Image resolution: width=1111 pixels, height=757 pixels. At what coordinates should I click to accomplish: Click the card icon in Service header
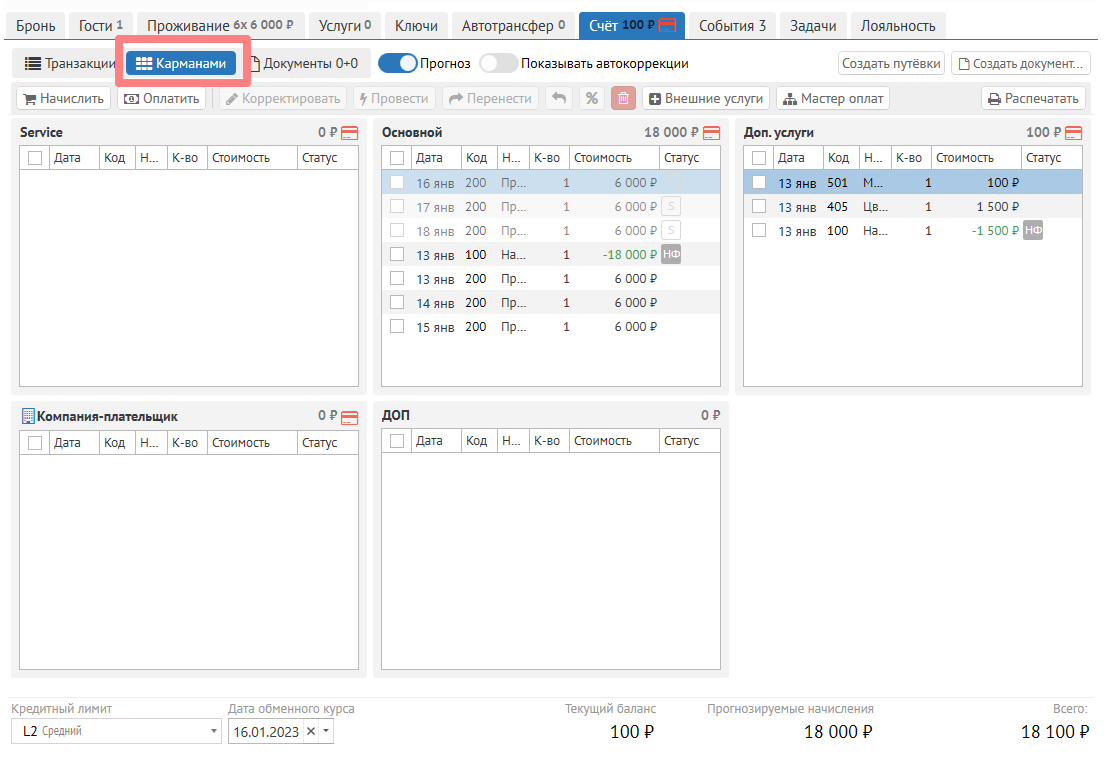pyautogui.click(x=349, y=133)
